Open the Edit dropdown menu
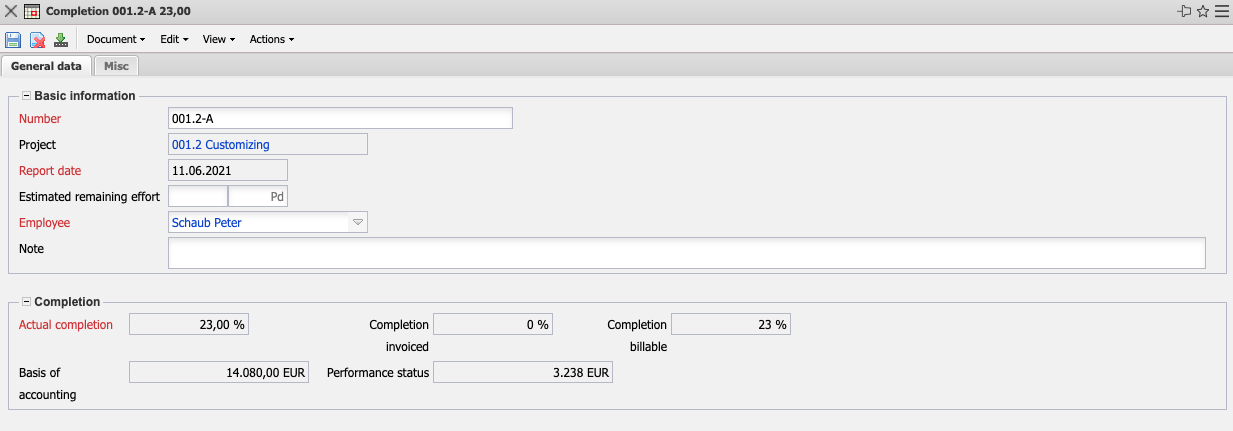 pos(174,40)
